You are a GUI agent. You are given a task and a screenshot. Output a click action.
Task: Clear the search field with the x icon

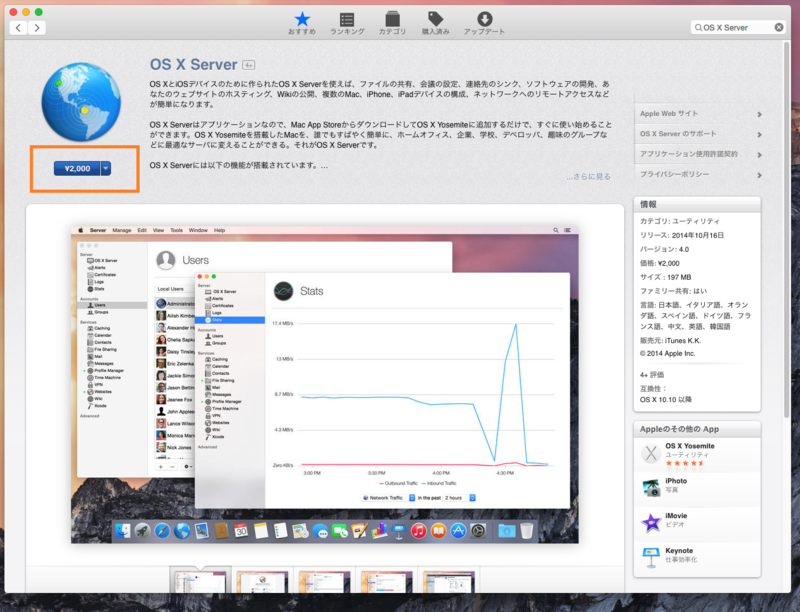coord(779,28)
